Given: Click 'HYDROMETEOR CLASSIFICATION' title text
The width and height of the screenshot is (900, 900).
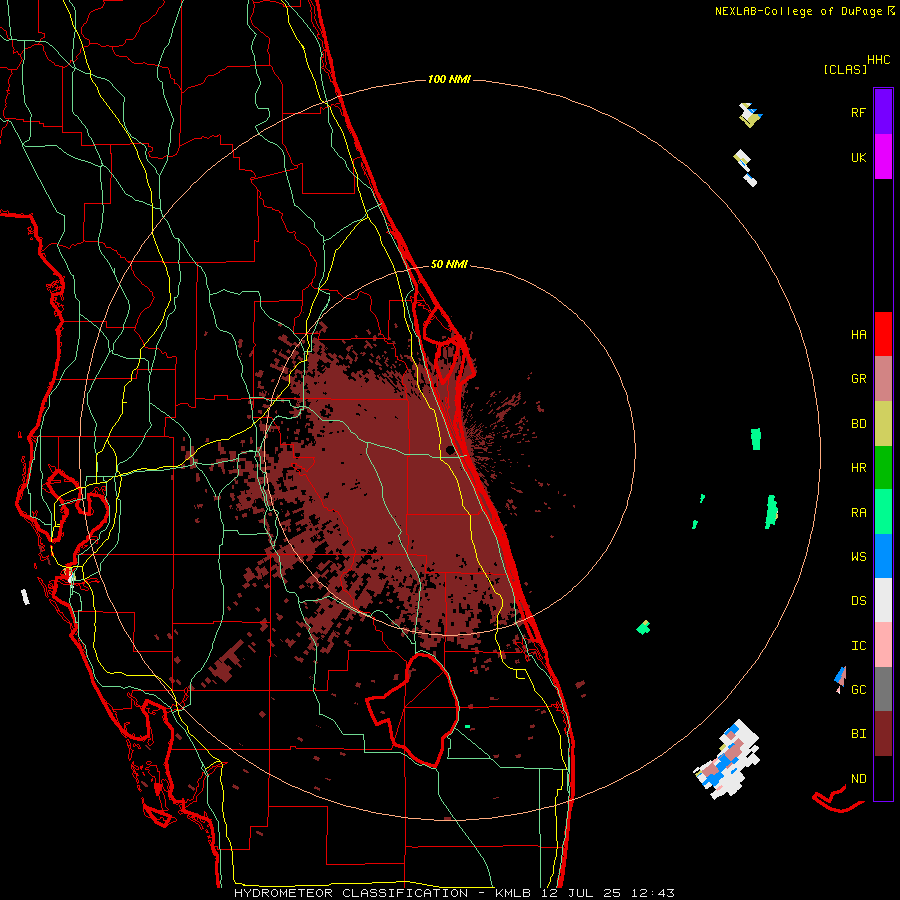Looking at the screenshot, I should [351, 893].
